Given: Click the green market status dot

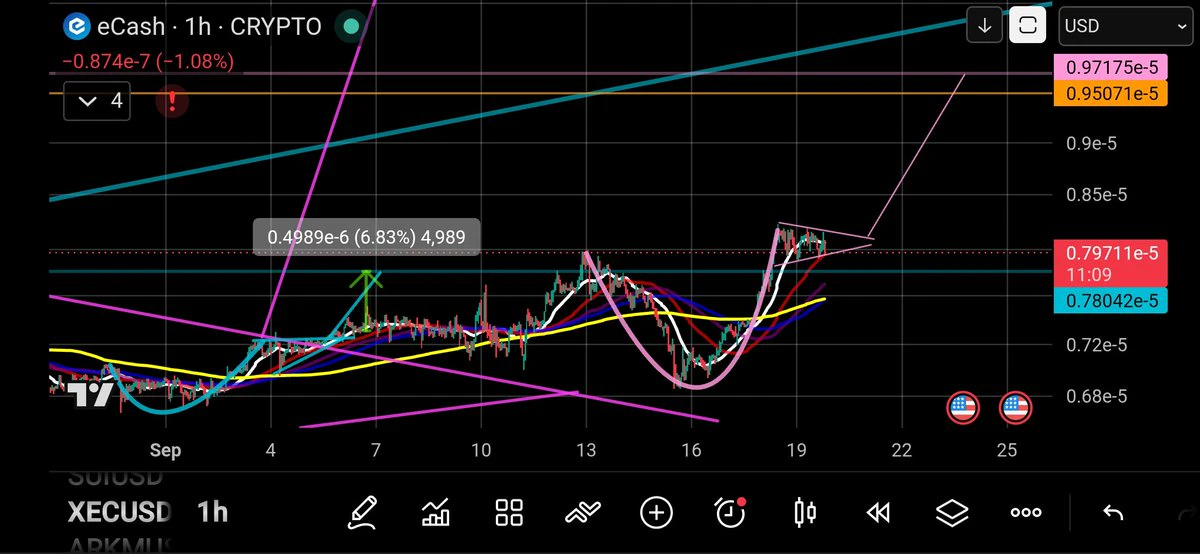Looking at the screenshot, I should tap(349, 27).
